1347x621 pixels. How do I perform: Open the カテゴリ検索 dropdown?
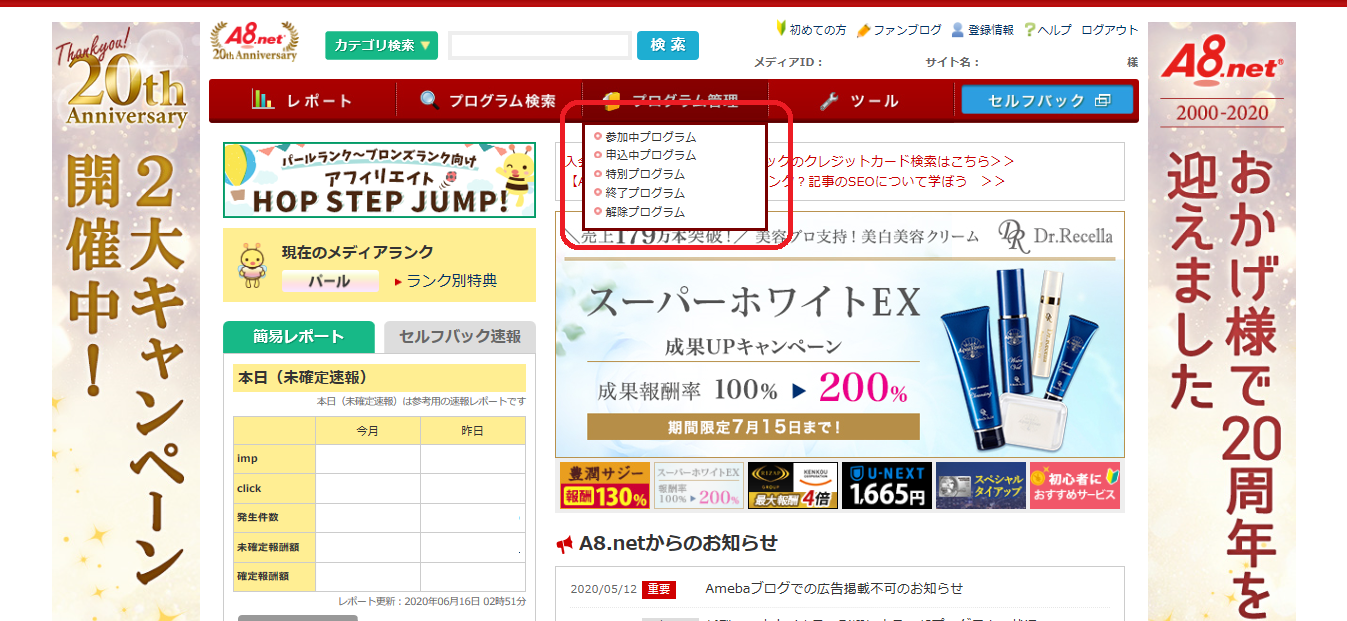tap(382, 45)
